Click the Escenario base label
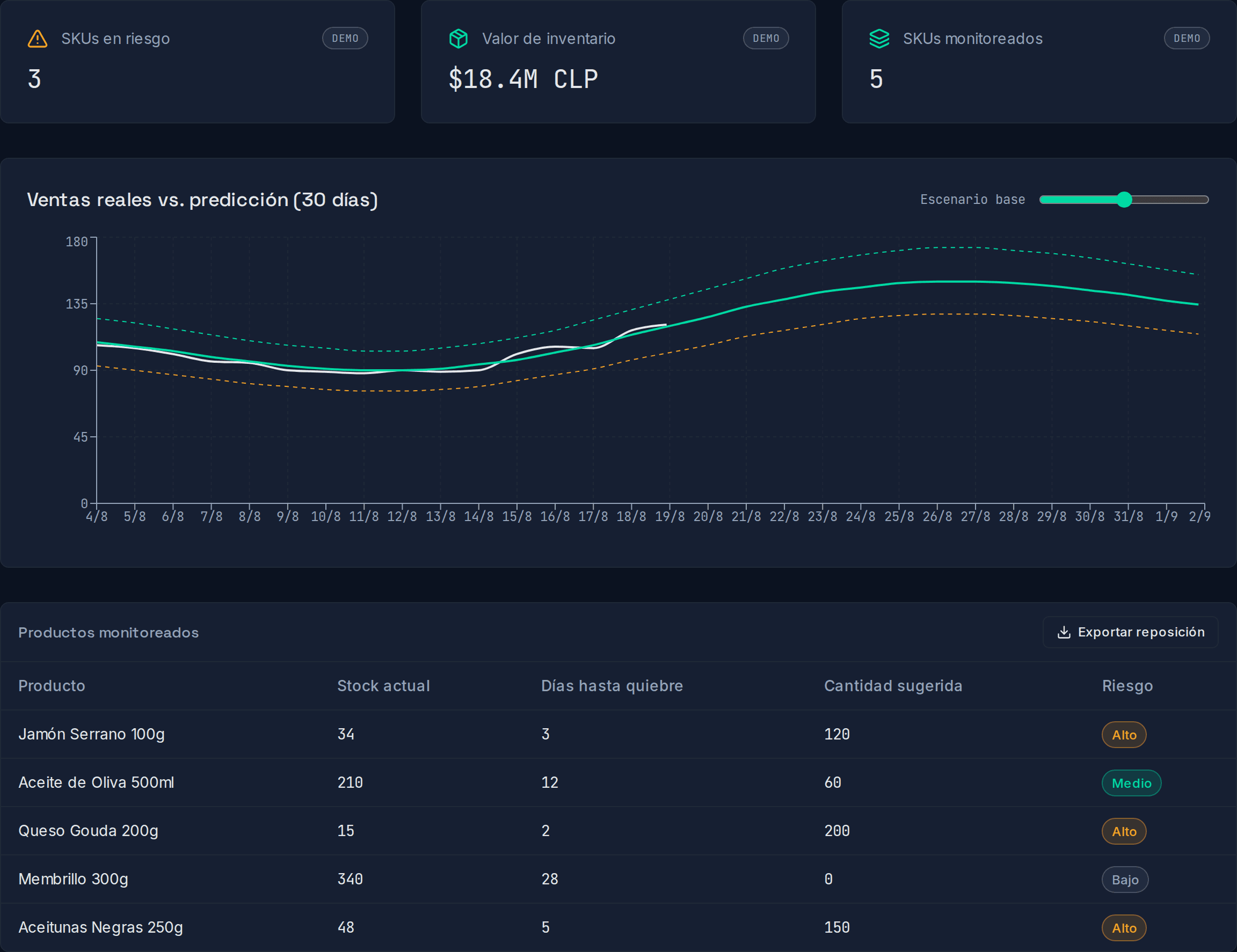 [972, 199]
